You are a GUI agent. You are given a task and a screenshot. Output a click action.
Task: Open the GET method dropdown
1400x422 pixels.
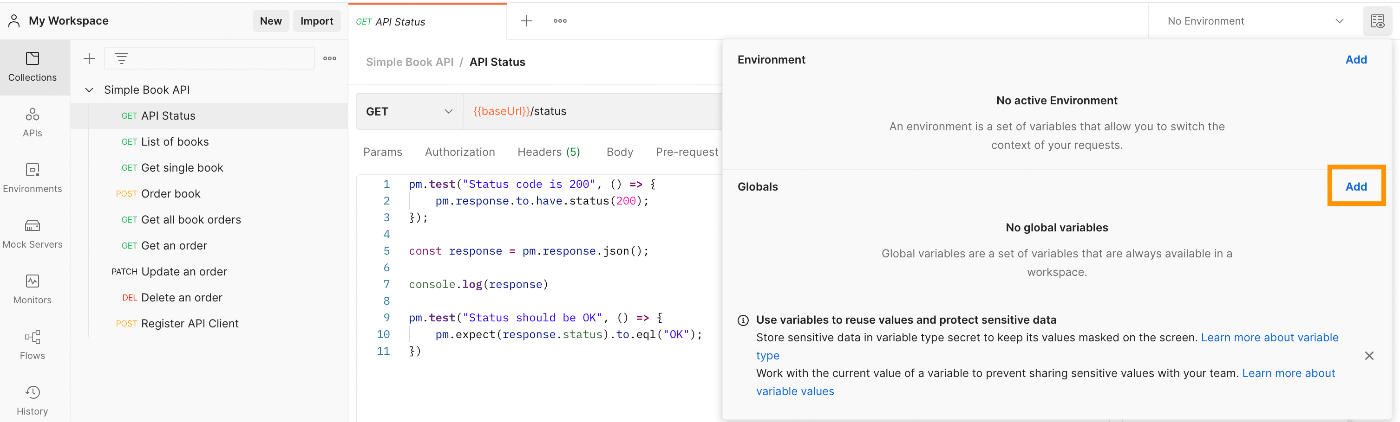click(x=409, y=111)
